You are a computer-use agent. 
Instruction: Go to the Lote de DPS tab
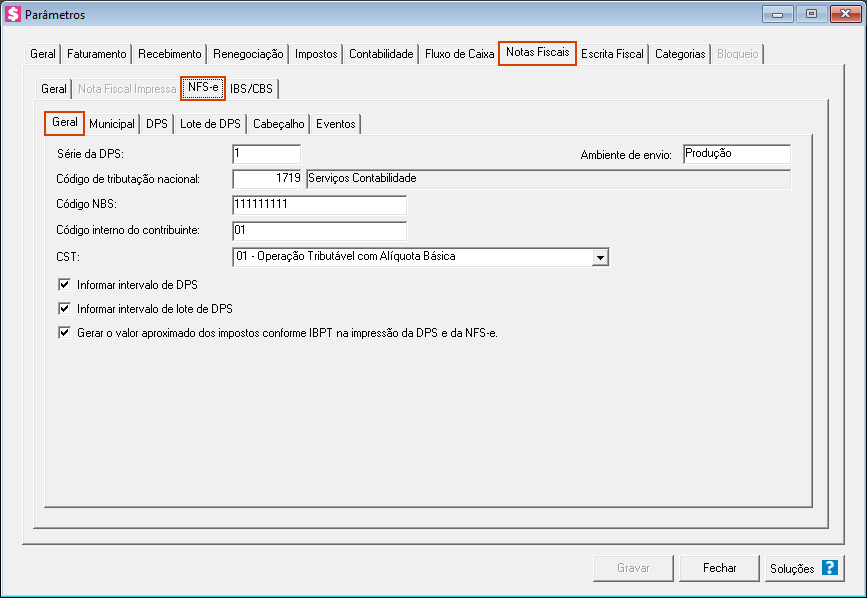pyautogui.click(x=211, y=124)
